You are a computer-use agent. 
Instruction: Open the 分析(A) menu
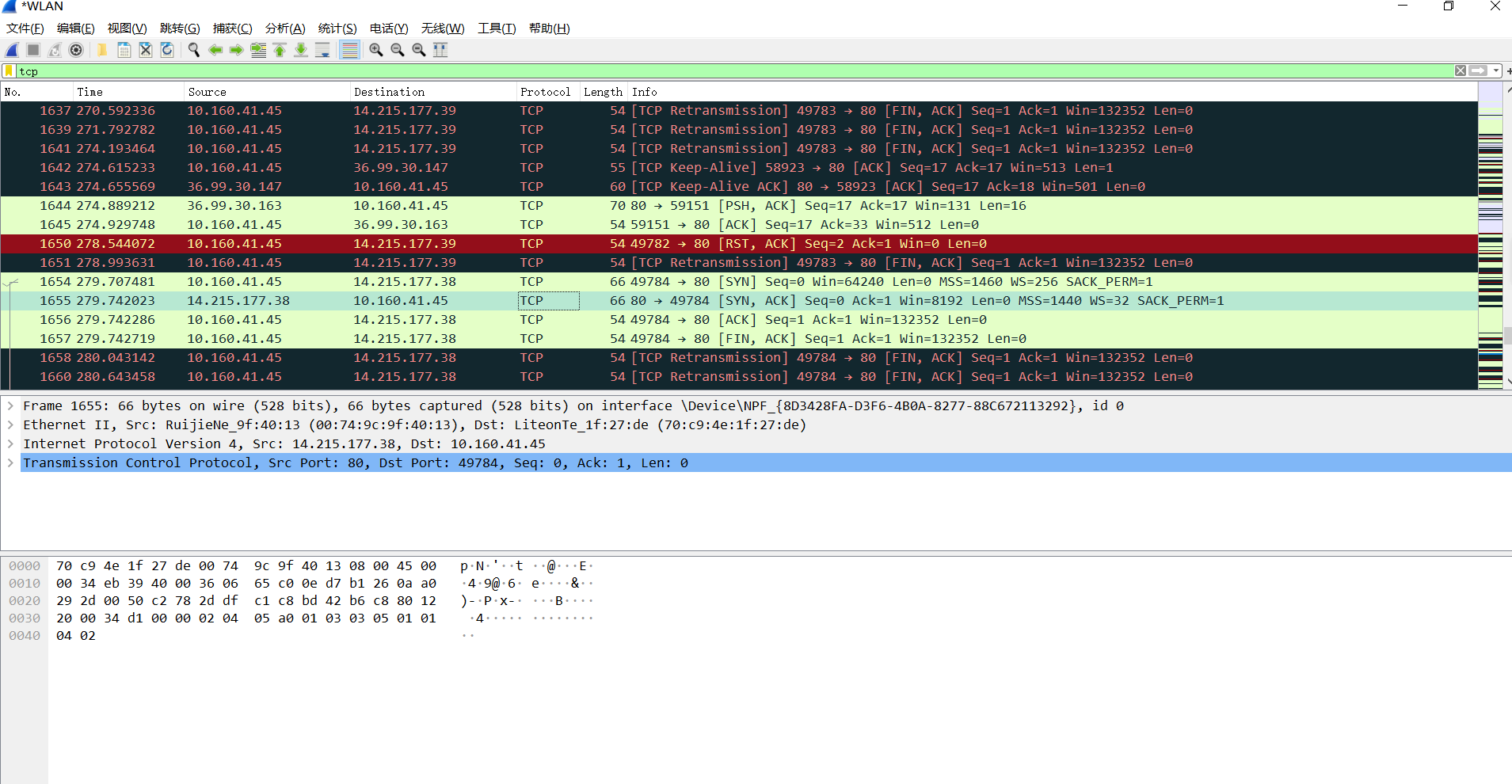click(285, 29)
